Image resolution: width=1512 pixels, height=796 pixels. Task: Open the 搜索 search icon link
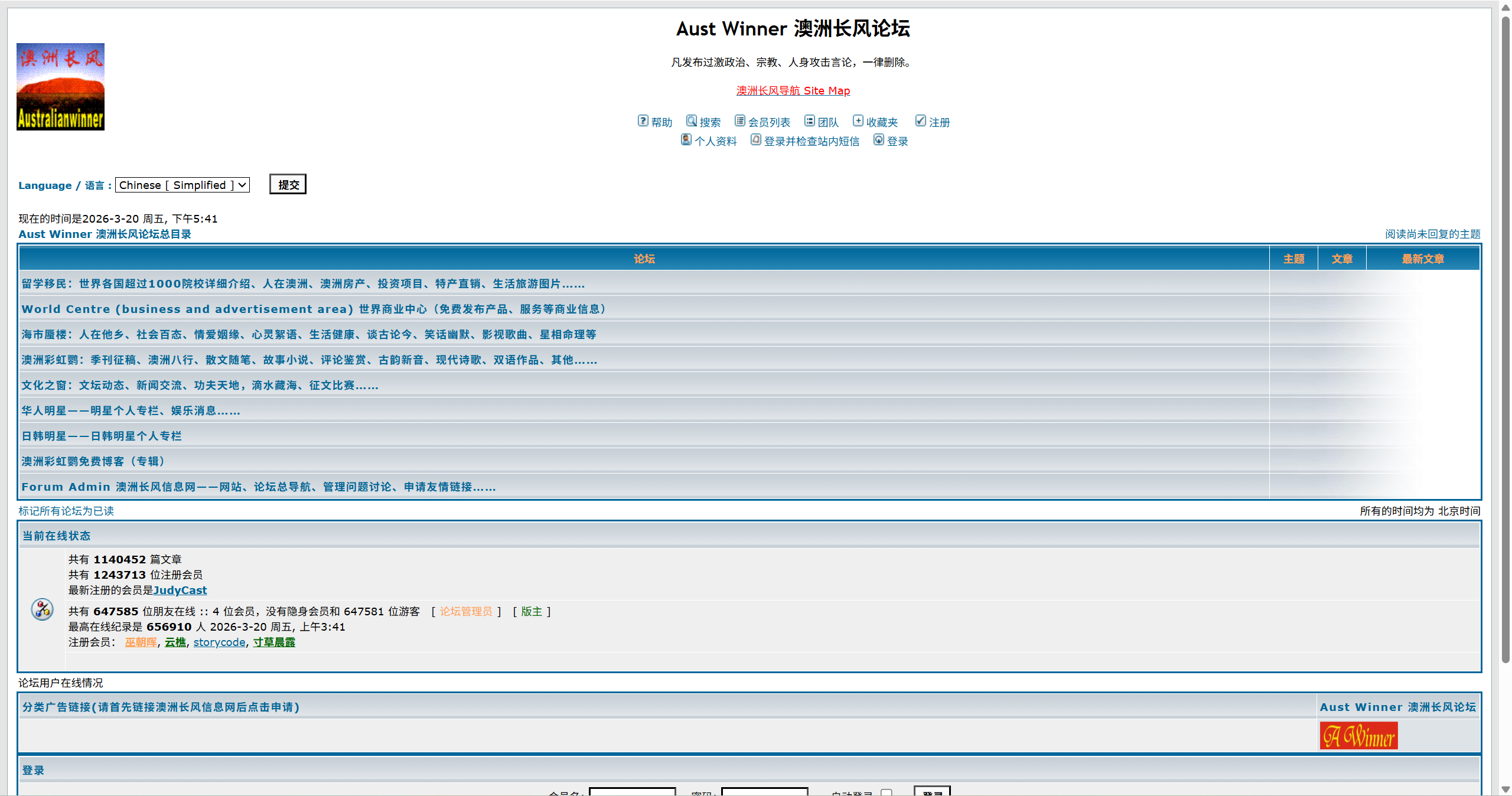click(x=692, y=121)
